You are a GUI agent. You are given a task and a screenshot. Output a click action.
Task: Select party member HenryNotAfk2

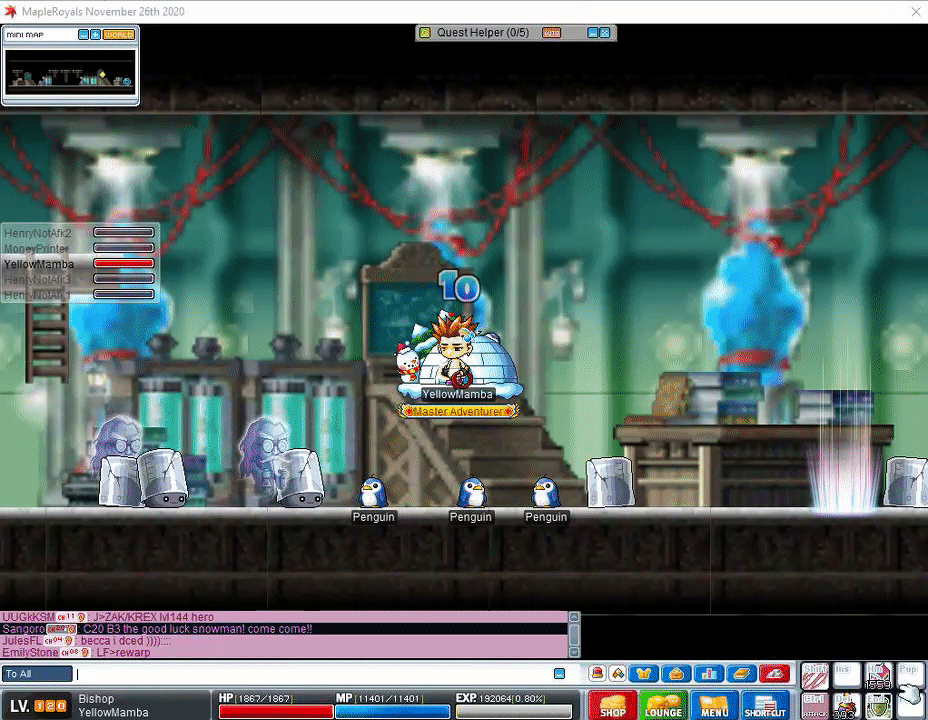click(x=37, y=233)
